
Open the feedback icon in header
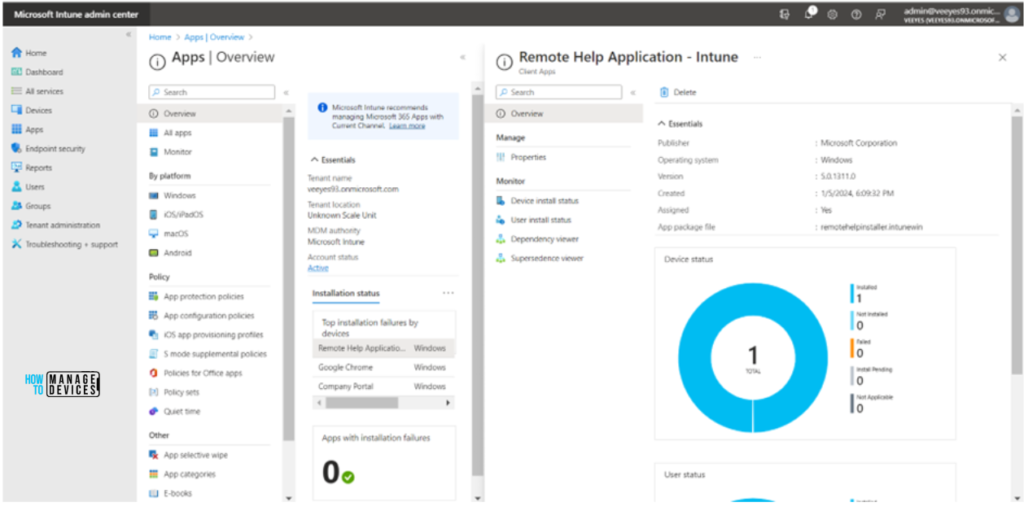tap(880, 14)
